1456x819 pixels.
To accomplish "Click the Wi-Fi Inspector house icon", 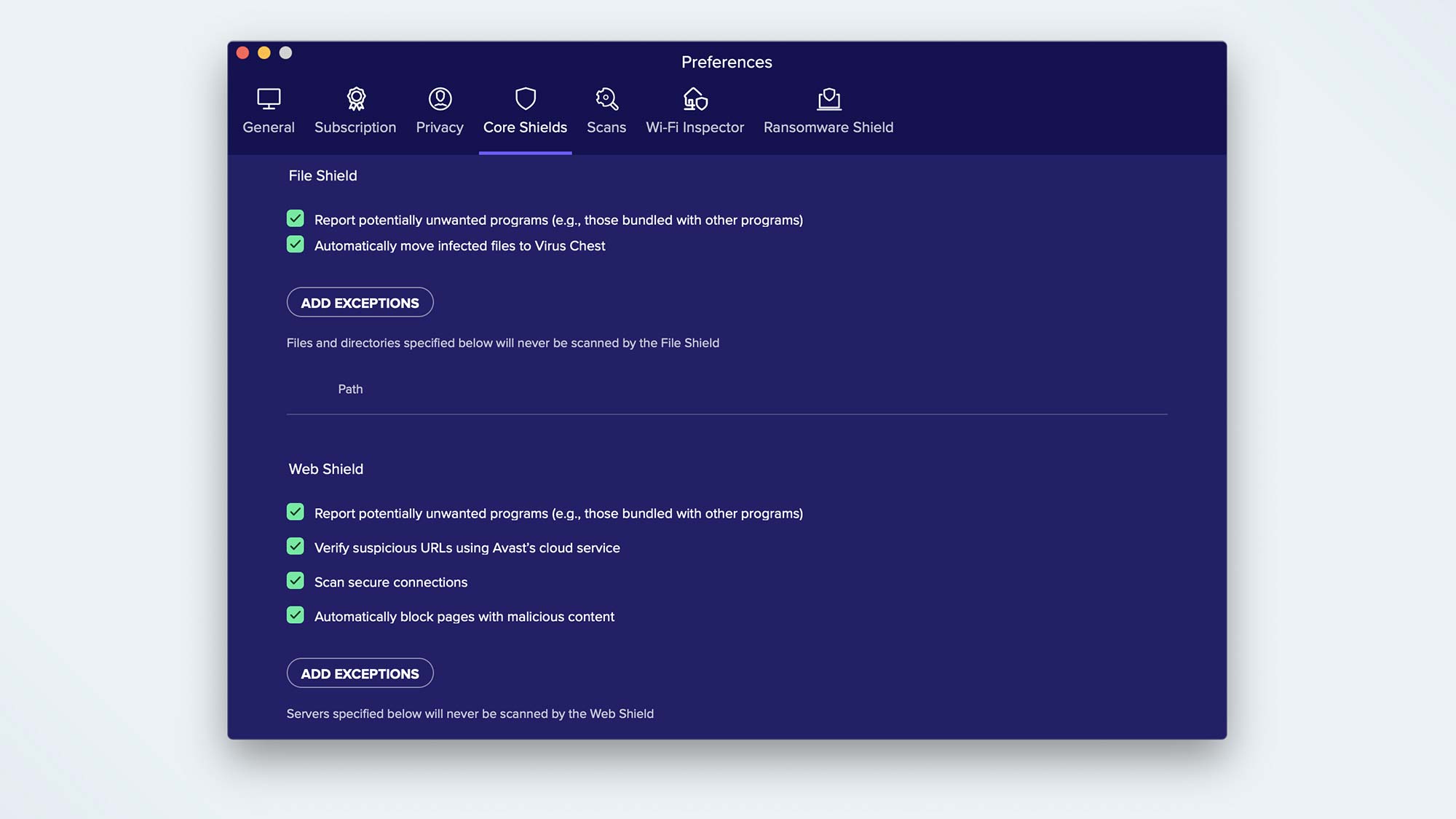I will [695, 98].
